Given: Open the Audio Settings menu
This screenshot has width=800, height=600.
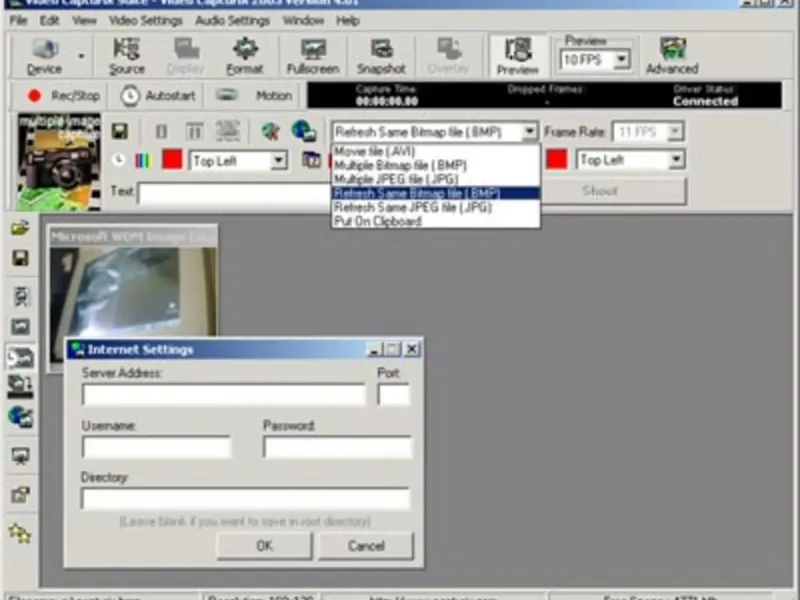Looking at the screenshot, I should click(x=232, y=20).
